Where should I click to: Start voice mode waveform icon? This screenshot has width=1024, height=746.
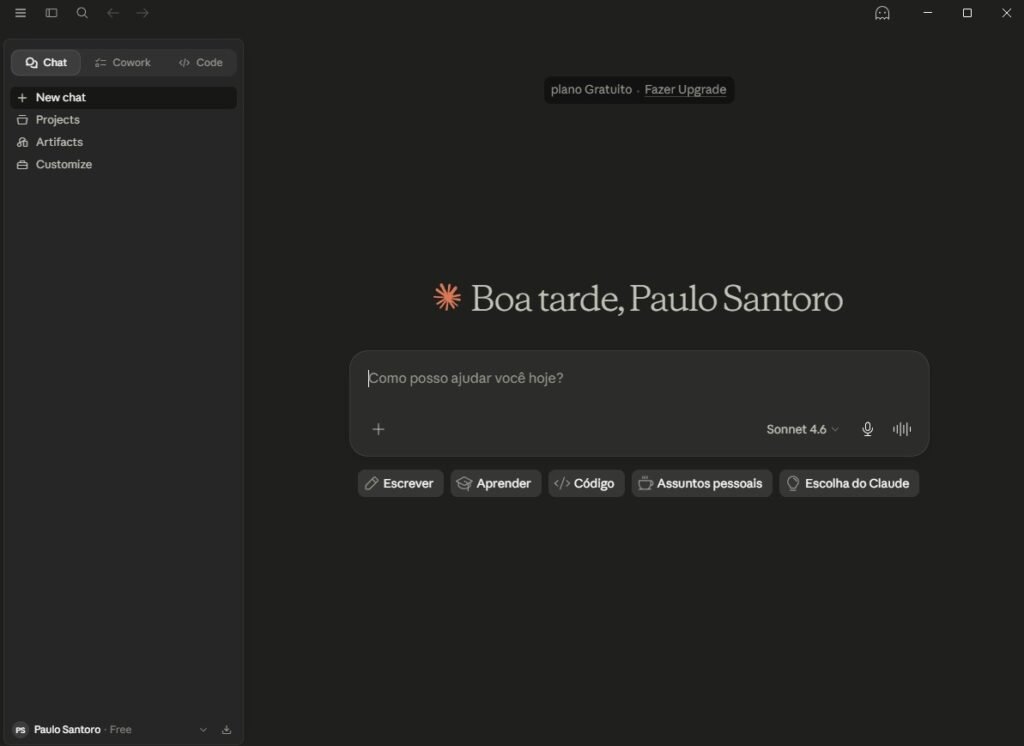pyautogui.click(x=902, y=429)
